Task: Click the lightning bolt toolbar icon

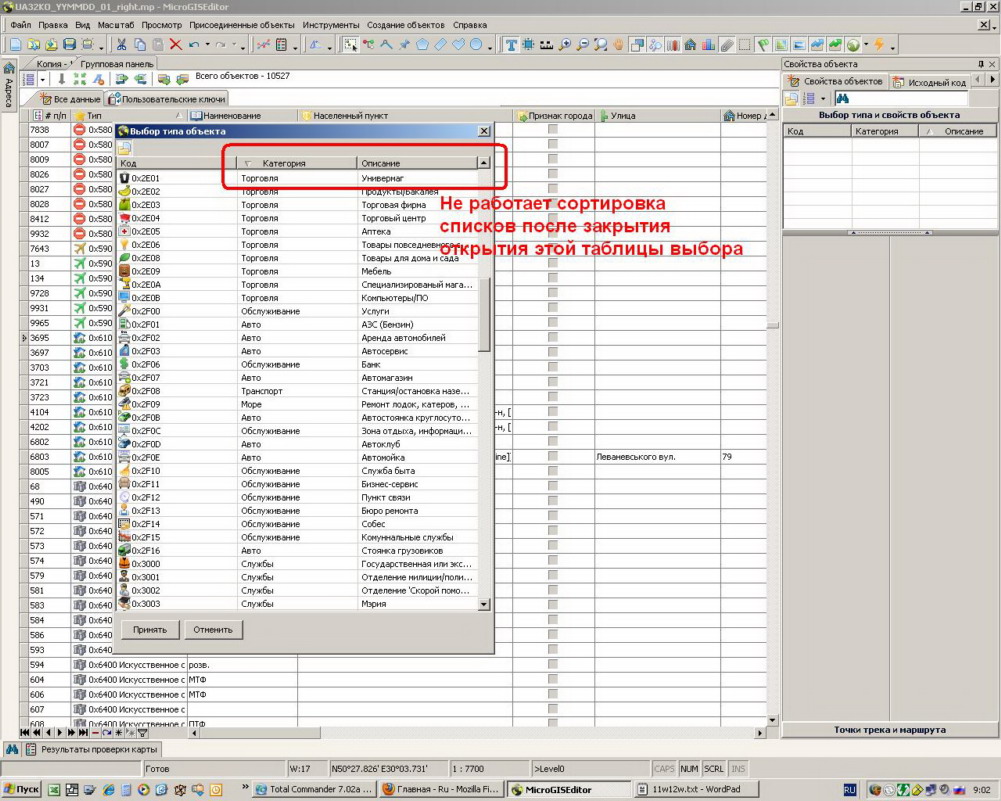Action: pyautogui.click(x=878, y=45)
